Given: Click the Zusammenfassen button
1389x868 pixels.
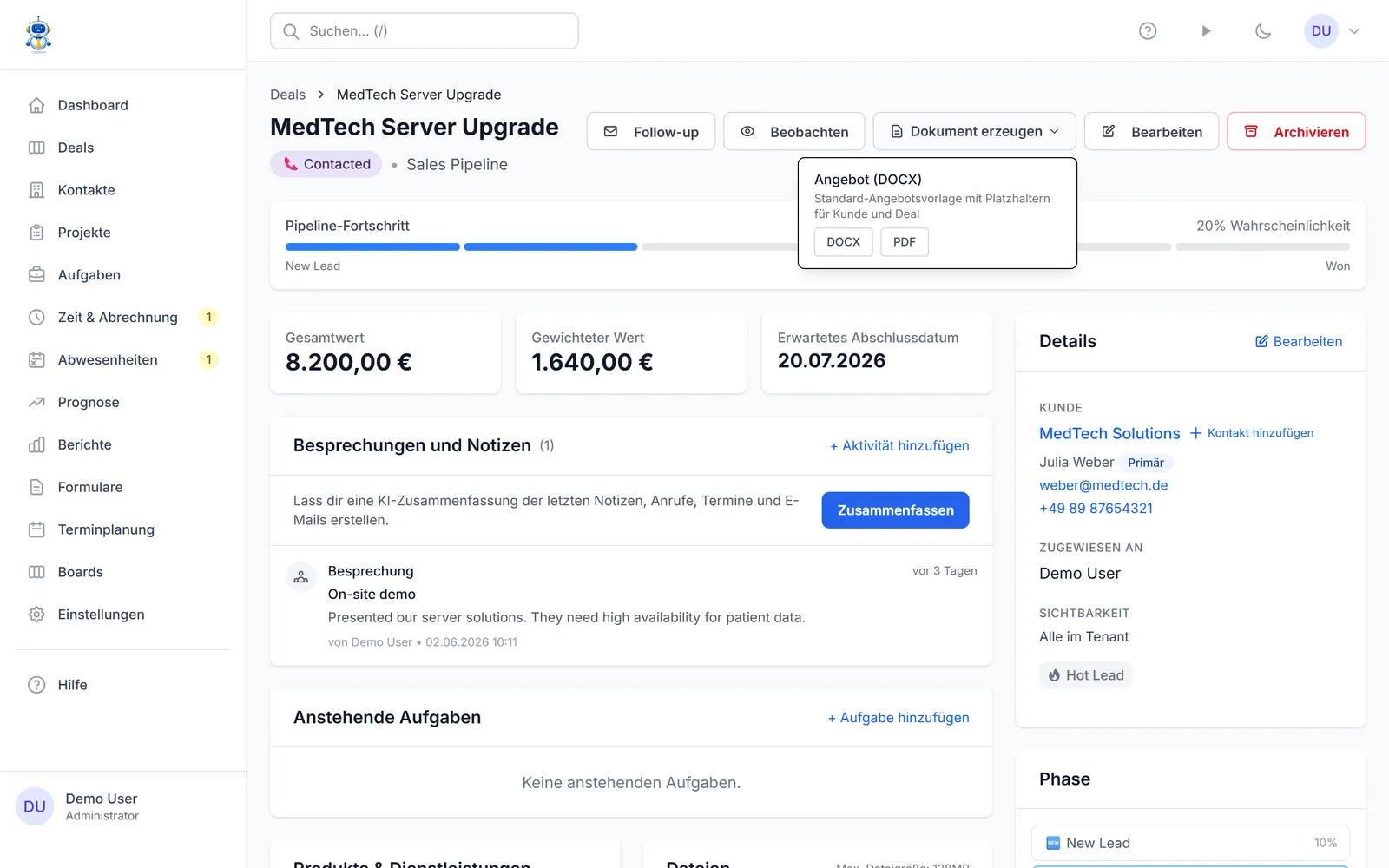Looking at the screenshot, I should pyautogui.click(x=896, y=510).
